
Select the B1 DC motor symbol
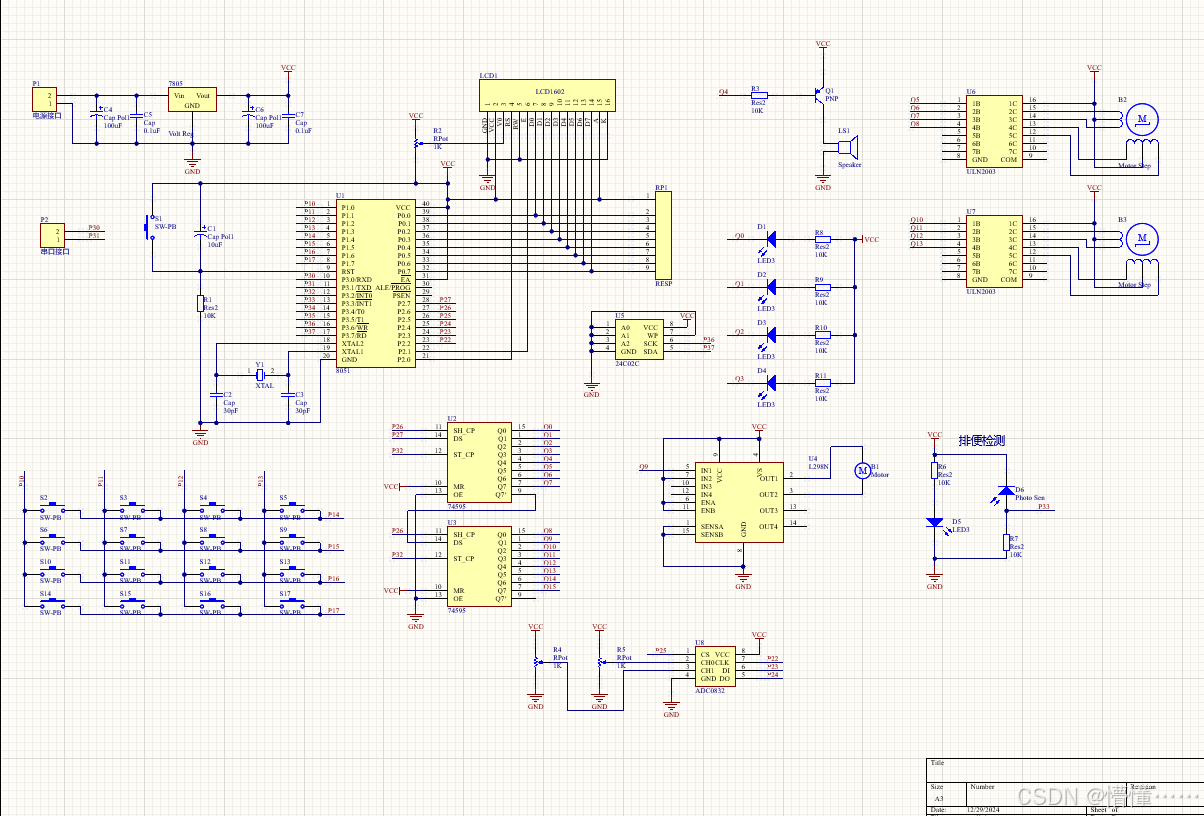coord(861,471)
